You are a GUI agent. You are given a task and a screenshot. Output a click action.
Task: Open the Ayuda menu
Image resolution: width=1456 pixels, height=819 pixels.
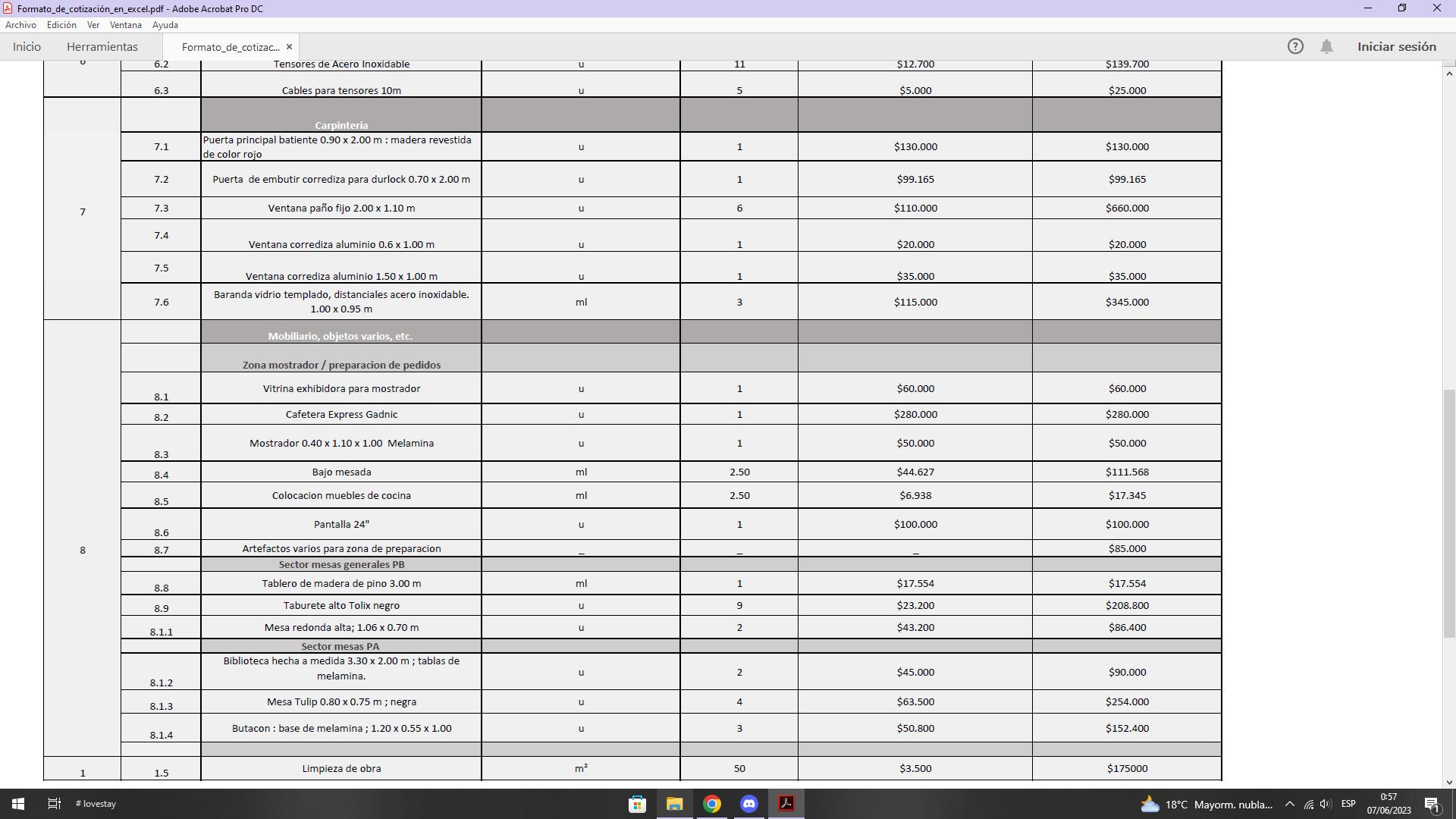165,25
